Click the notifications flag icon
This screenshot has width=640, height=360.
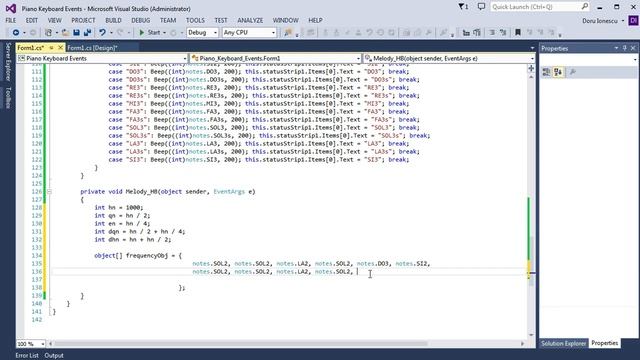pos(463,7)
